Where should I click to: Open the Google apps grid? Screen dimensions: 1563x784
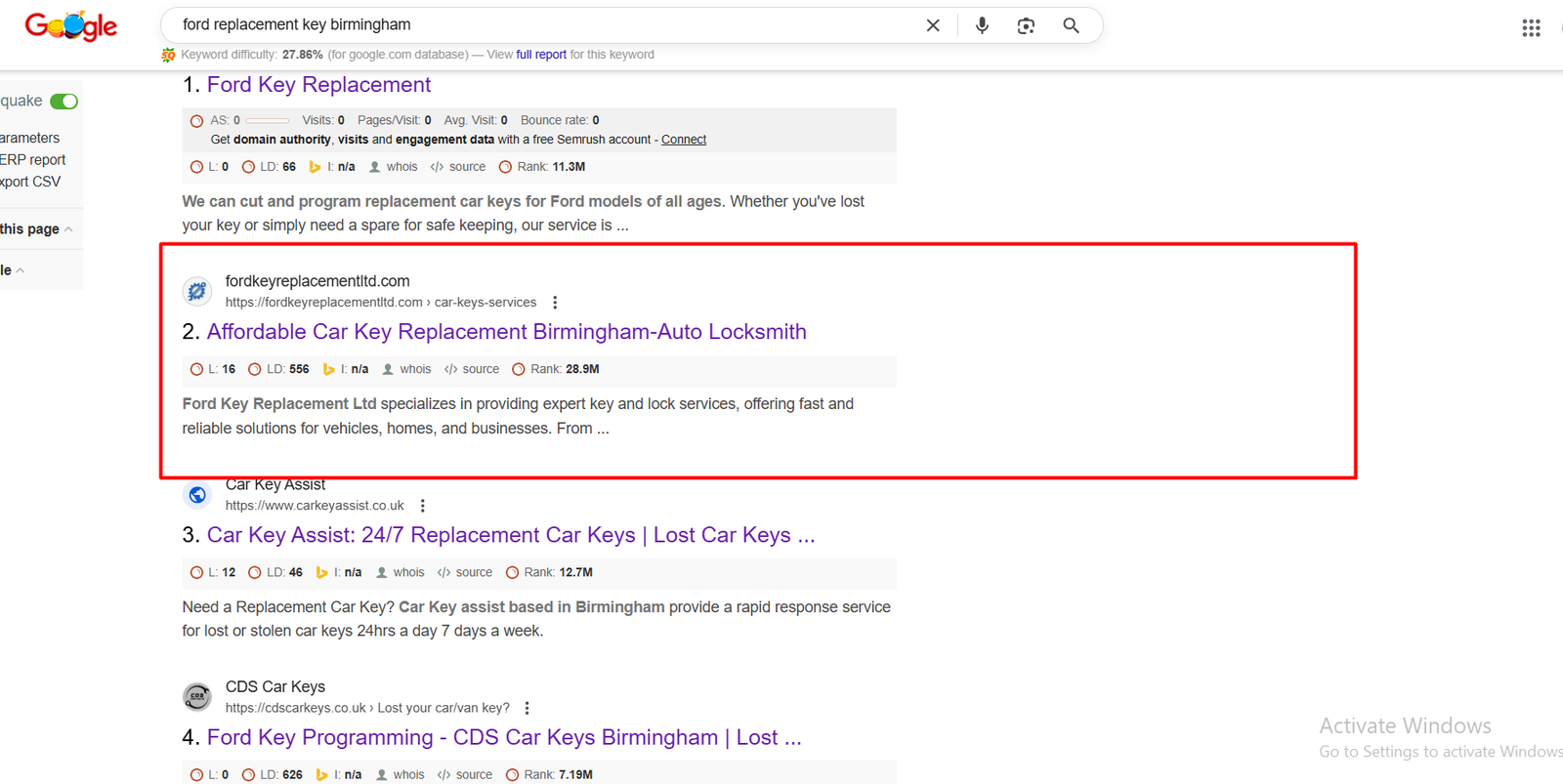[1531, 28]
